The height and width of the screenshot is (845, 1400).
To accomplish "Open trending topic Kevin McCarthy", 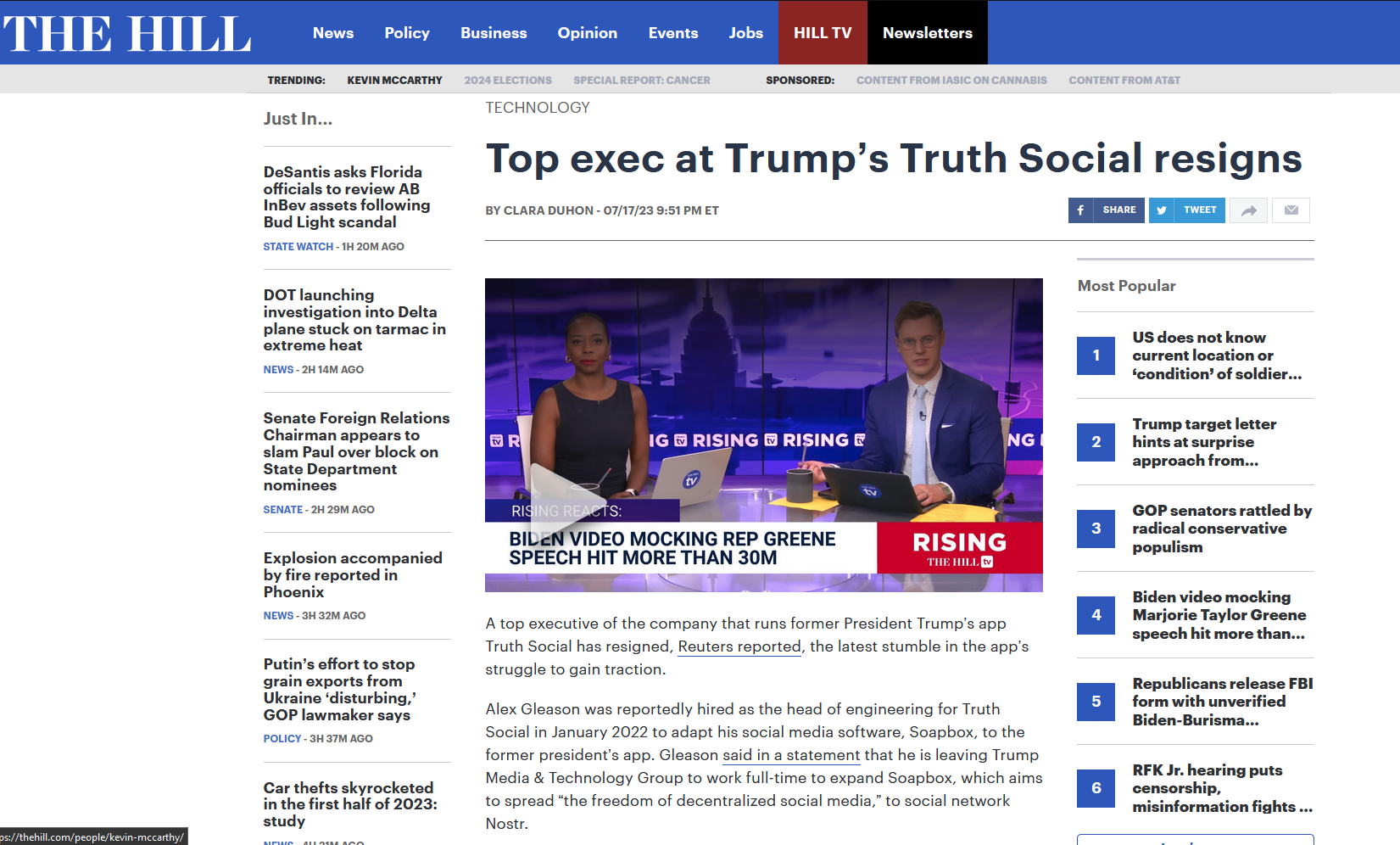I will coord(394,81).
